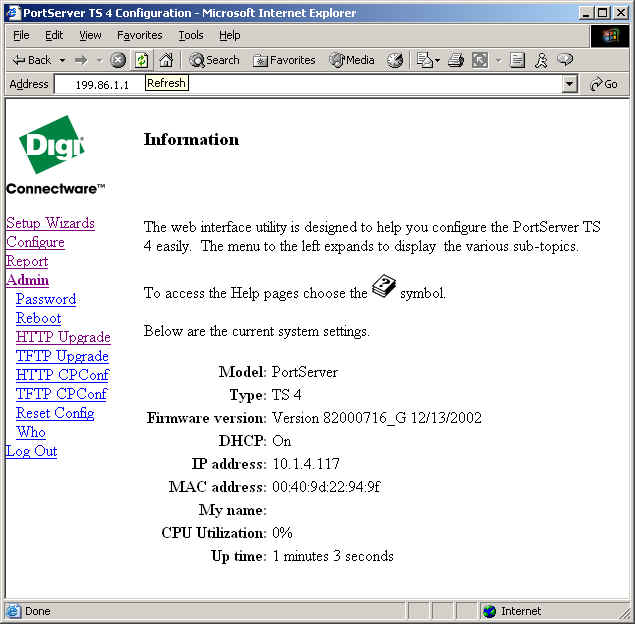
Task: Open the Address bar dropdown arrow
Action: click(570, 84)
